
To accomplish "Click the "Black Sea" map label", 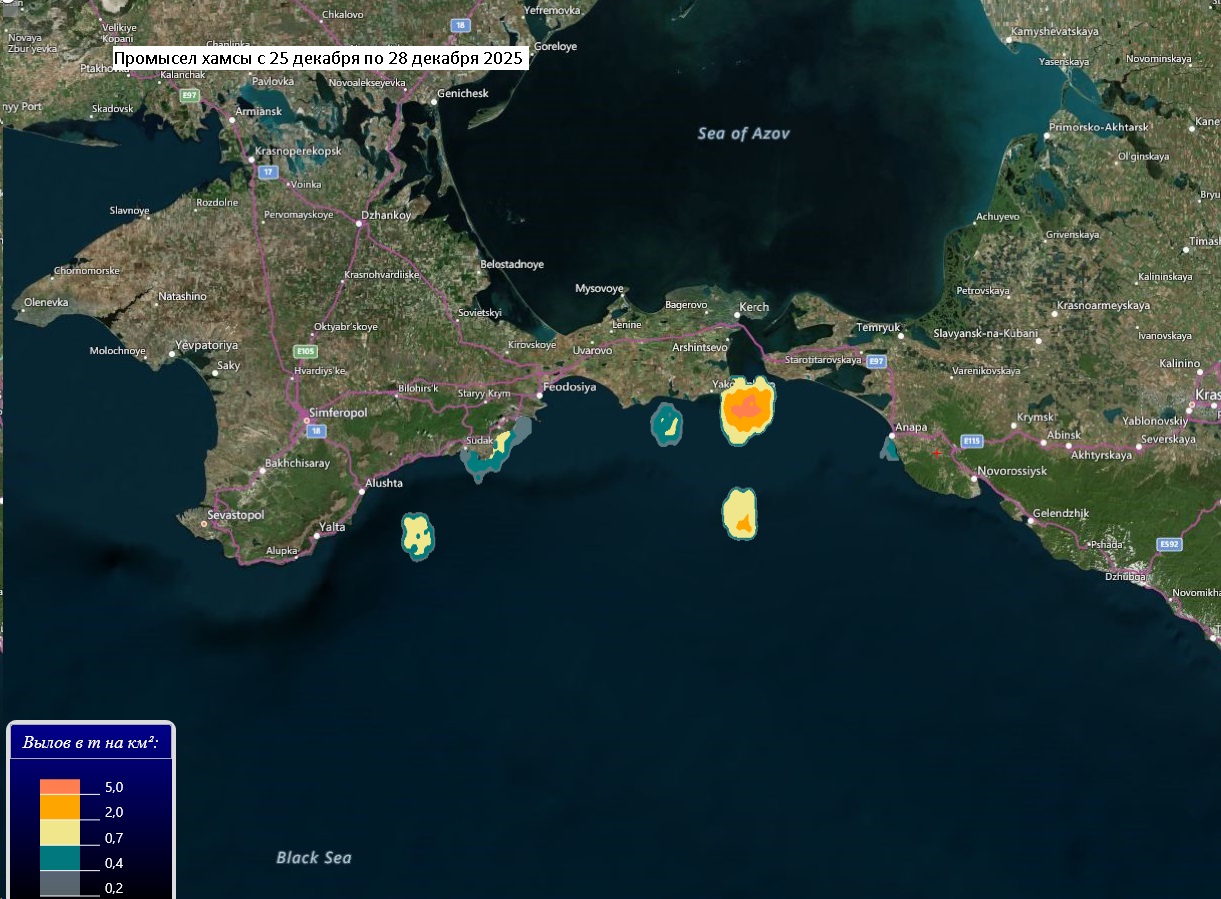I will tap(313, 857).
